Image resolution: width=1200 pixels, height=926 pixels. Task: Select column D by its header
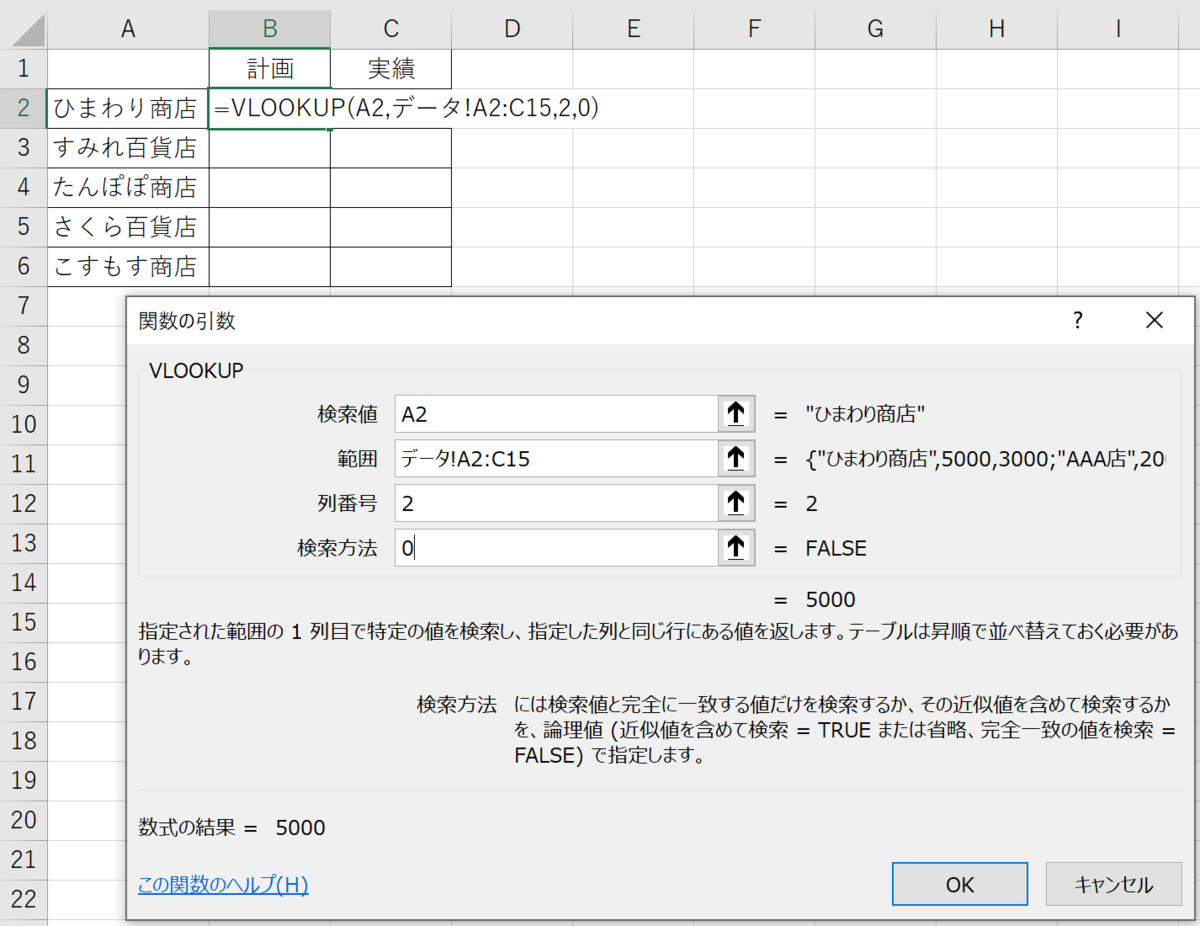(x=512, y=28)
